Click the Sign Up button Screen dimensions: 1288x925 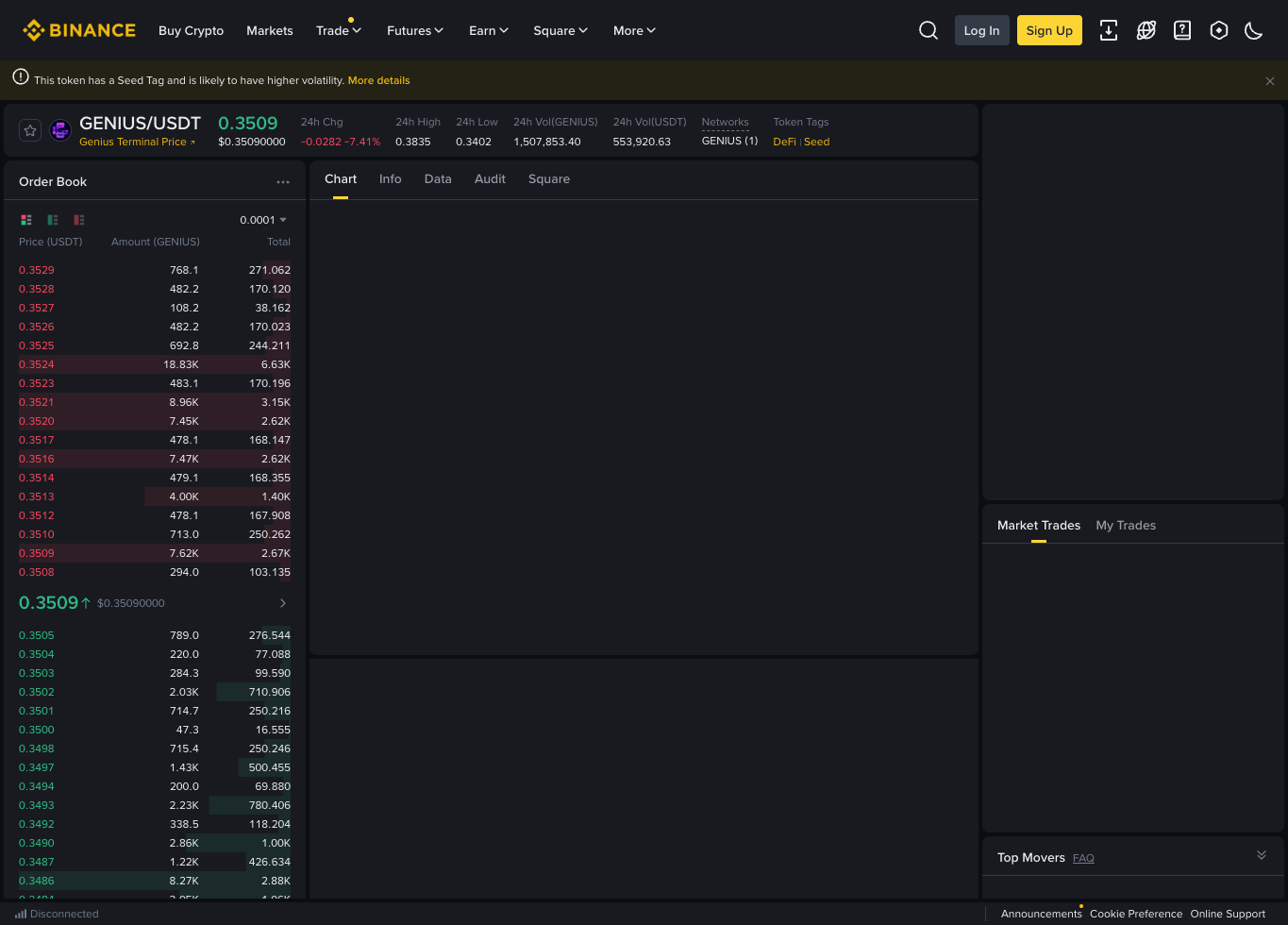[1049, 30]
